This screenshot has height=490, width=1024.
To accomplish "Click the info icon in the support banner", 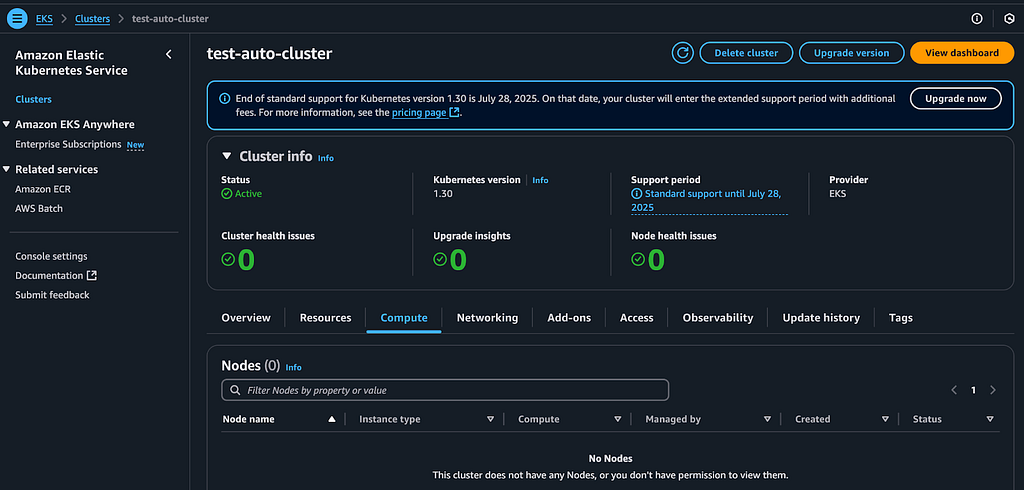I will pyautogui.click(x=225, y=99).
